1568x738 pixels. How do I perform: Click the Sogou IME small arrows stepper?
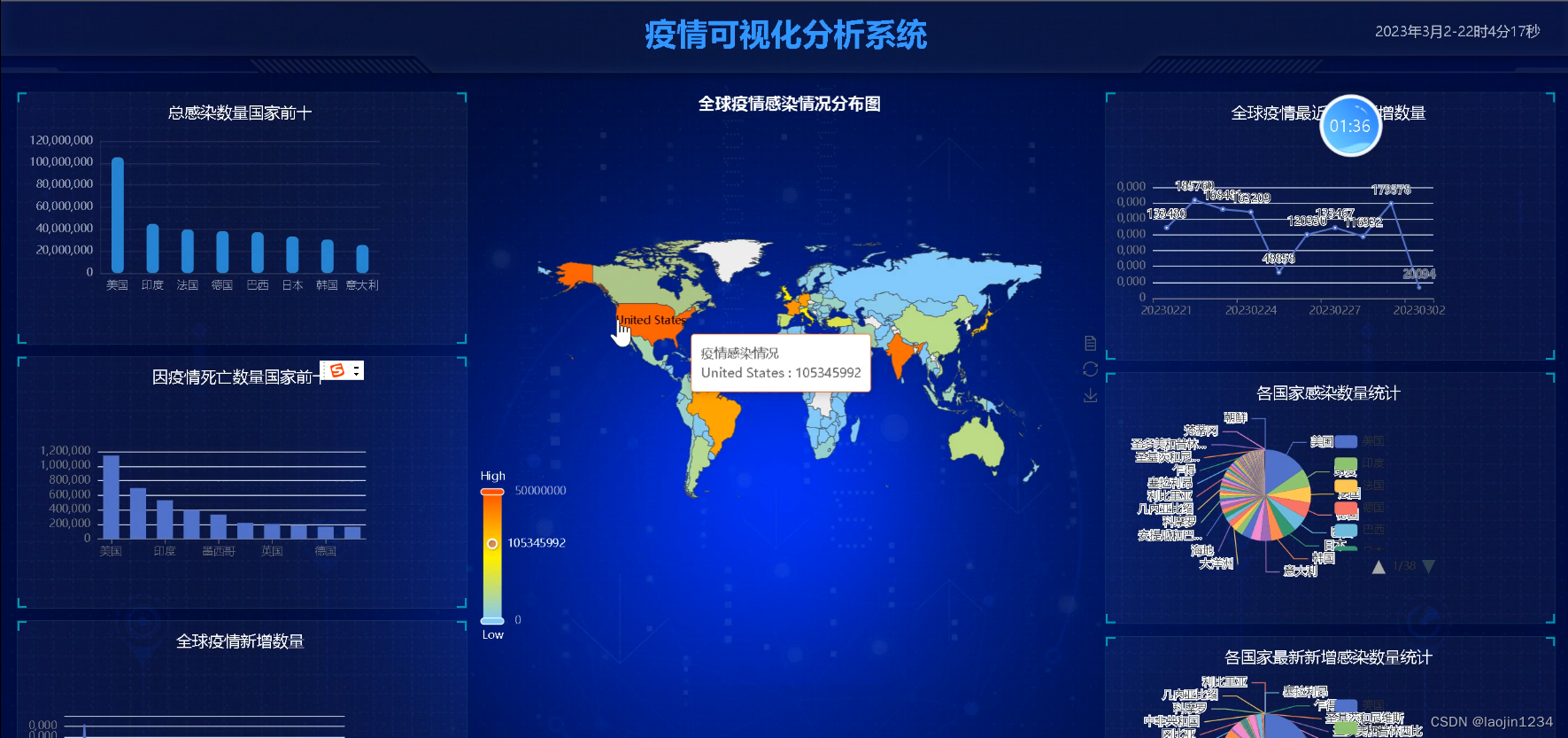pyautogui.click(x=356, y=371)
